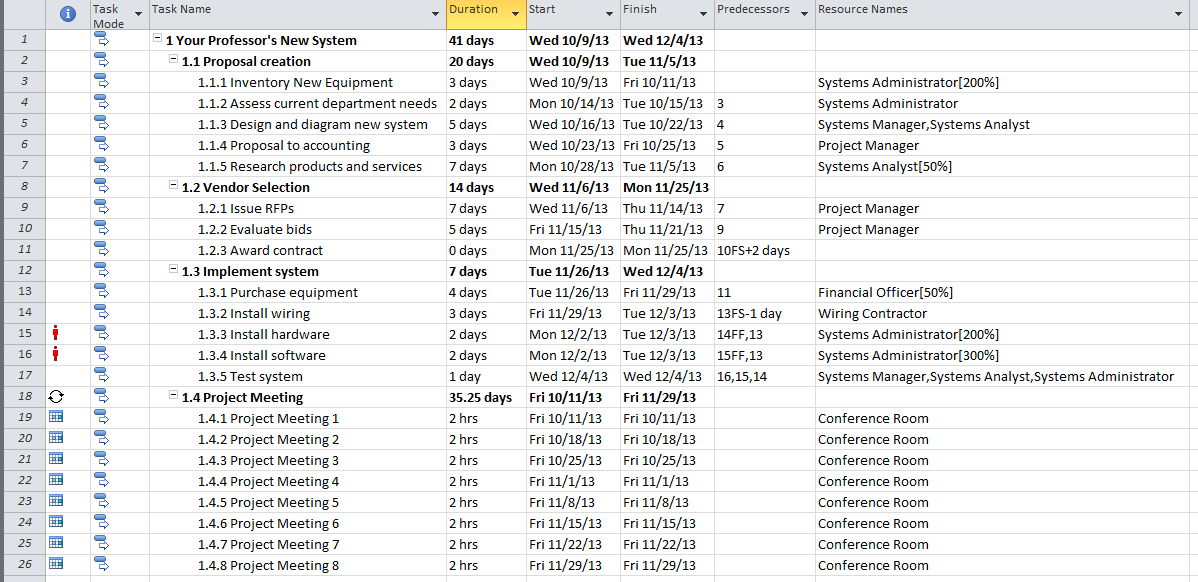
Task: Click the calendar icon beside Project Meeting 5
Action: tap(56, 502)
